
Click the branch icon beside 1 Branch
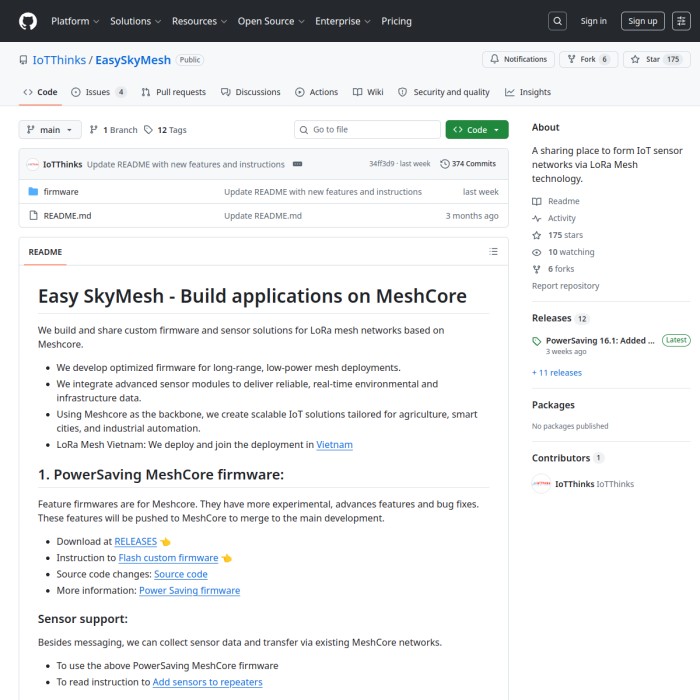tap(93, 129)
